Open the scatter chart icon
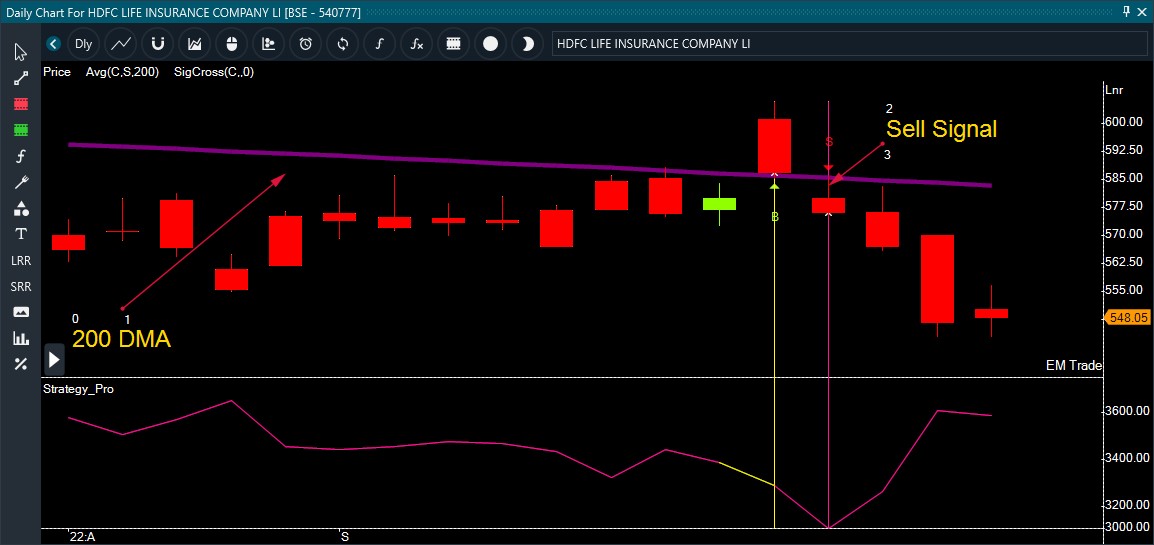Screen dimensions: 1154x545 coord(269,44)
